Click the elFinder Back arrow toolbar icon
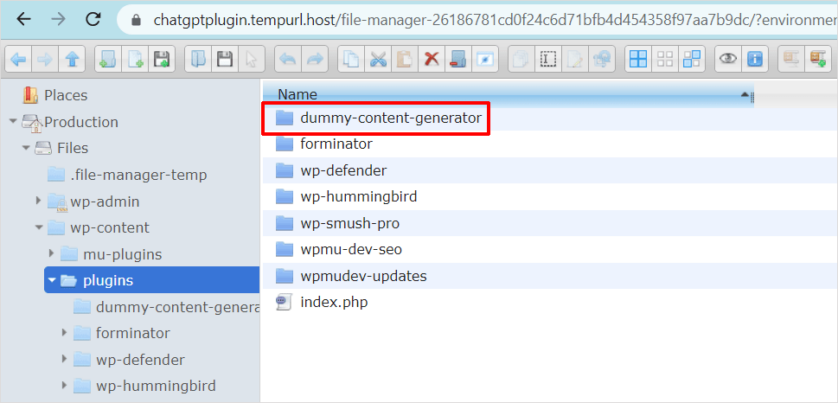This screenshot has height=403, width=838. tap(17, 59)
